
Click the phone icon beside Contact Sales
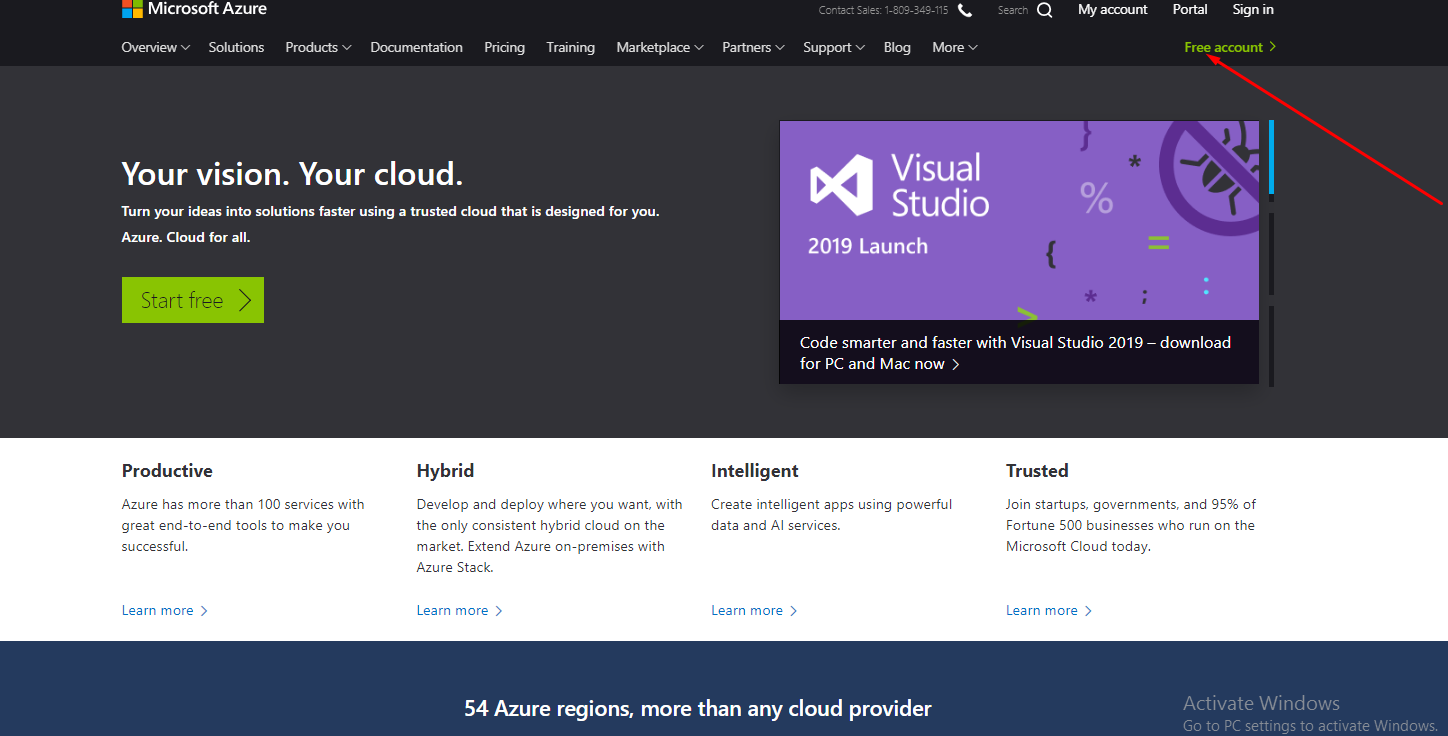coord(965,10)
